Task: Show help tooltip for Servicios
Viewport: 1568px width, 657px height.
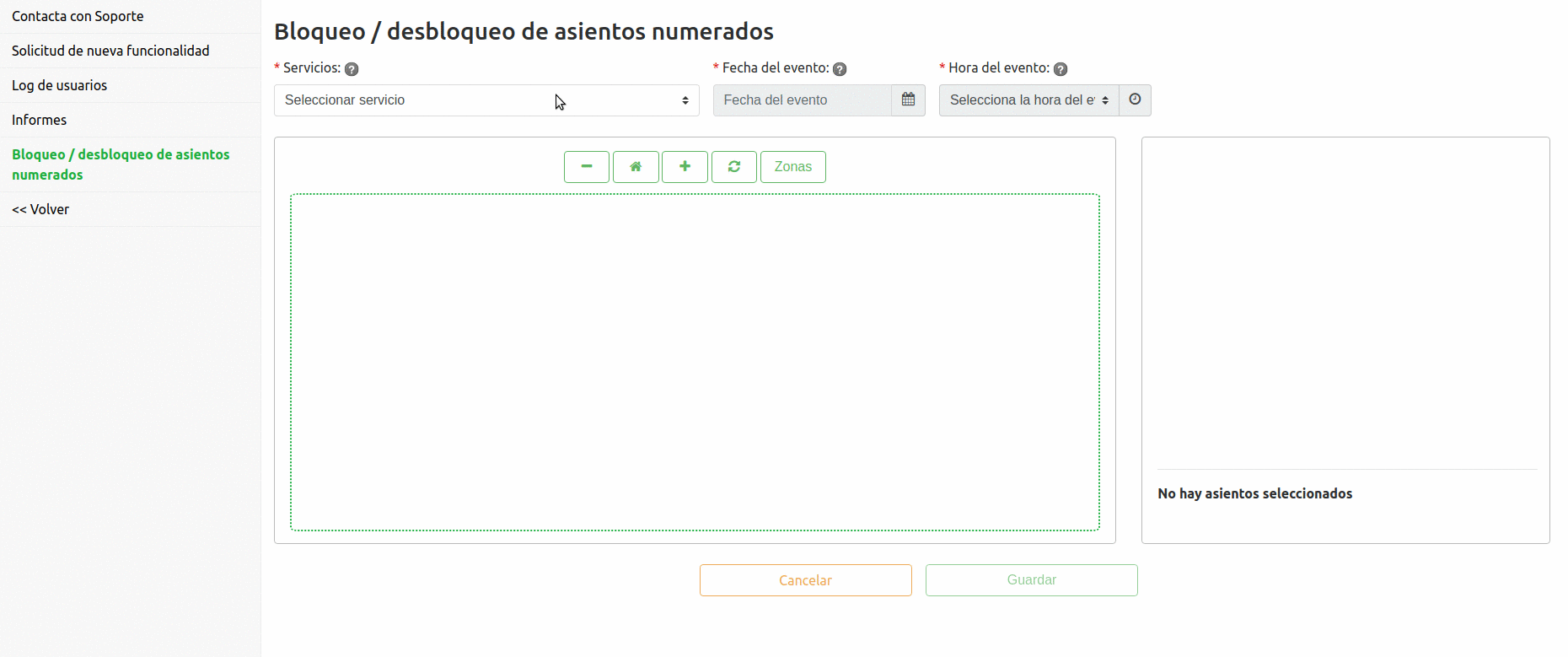Action: (x=352, y=69)
